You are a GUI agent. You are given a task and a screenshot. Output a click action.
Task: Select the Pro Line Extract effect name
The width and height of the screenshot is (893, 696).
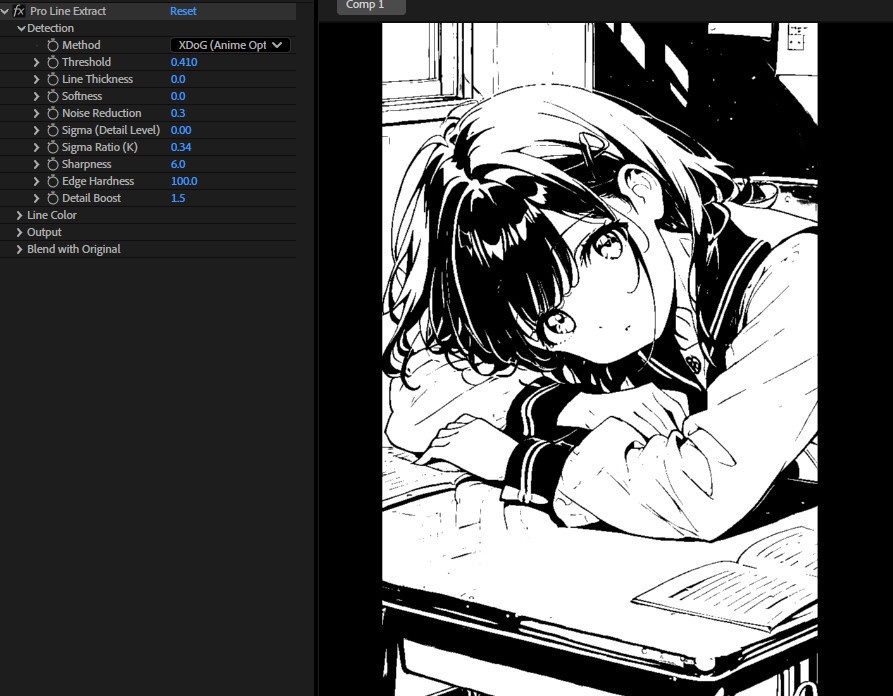(68, 11)
